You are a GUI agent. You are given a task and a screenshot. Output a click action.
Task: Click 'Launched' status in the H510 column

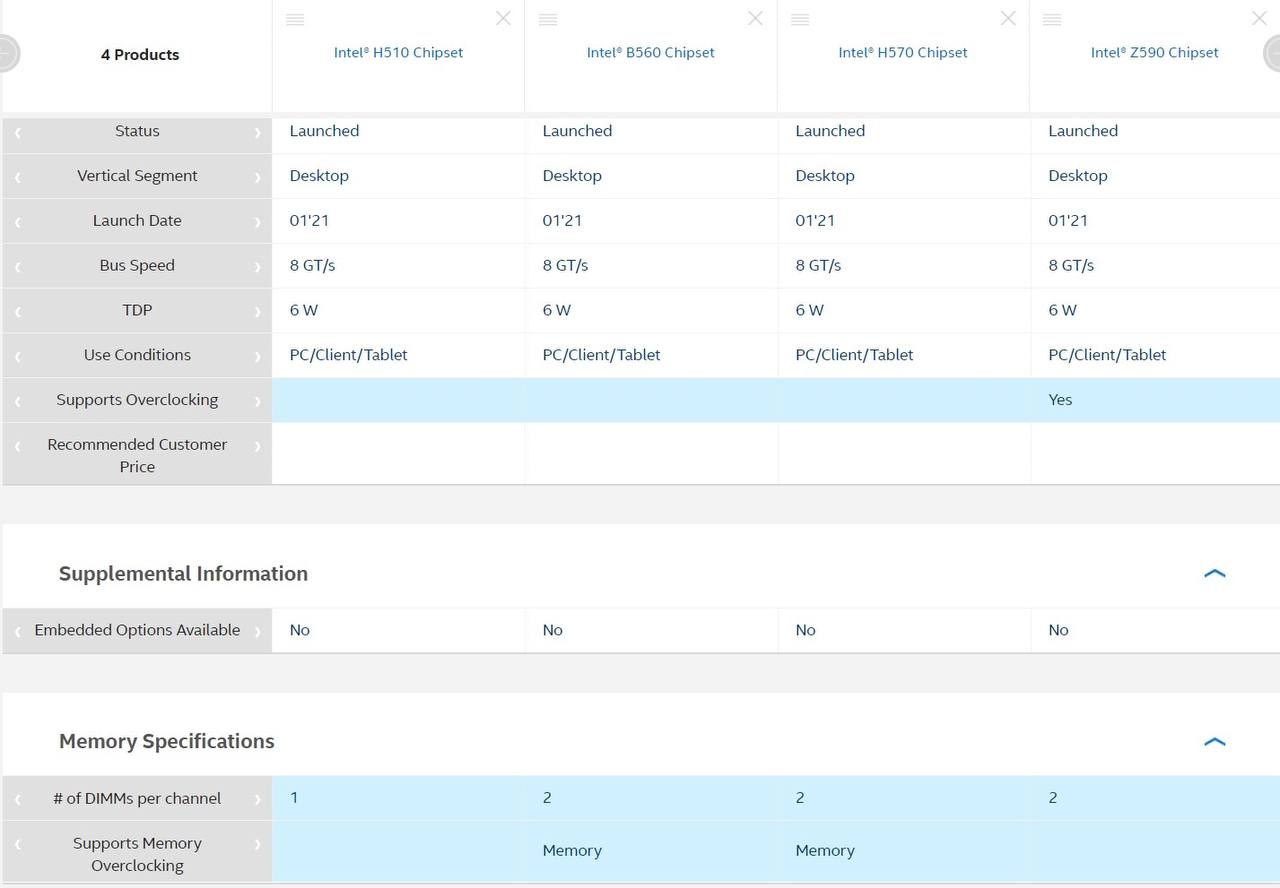point(324,131)
